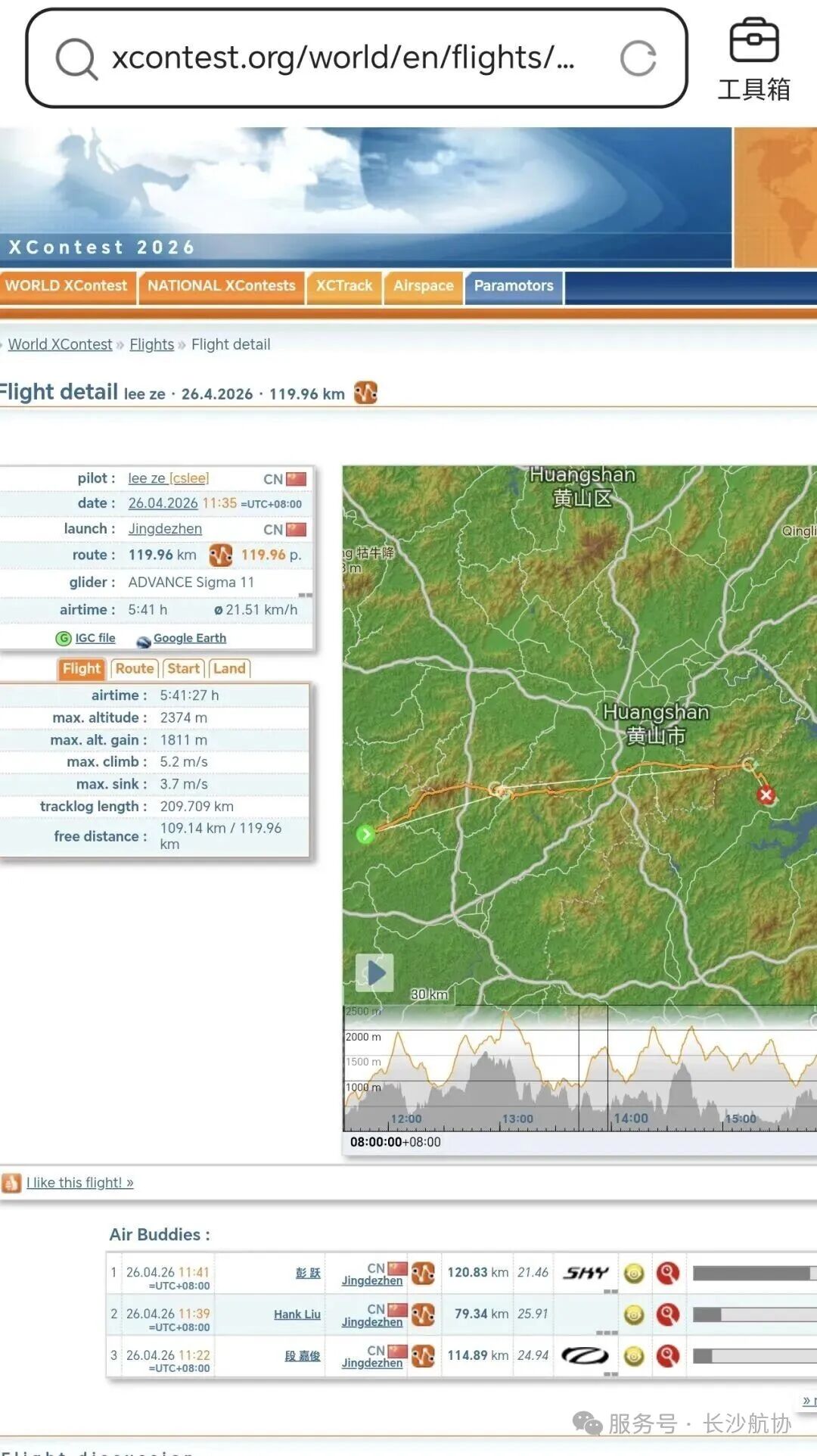Click yellow round icon in 段嘉俊 row

[634, 1355]
